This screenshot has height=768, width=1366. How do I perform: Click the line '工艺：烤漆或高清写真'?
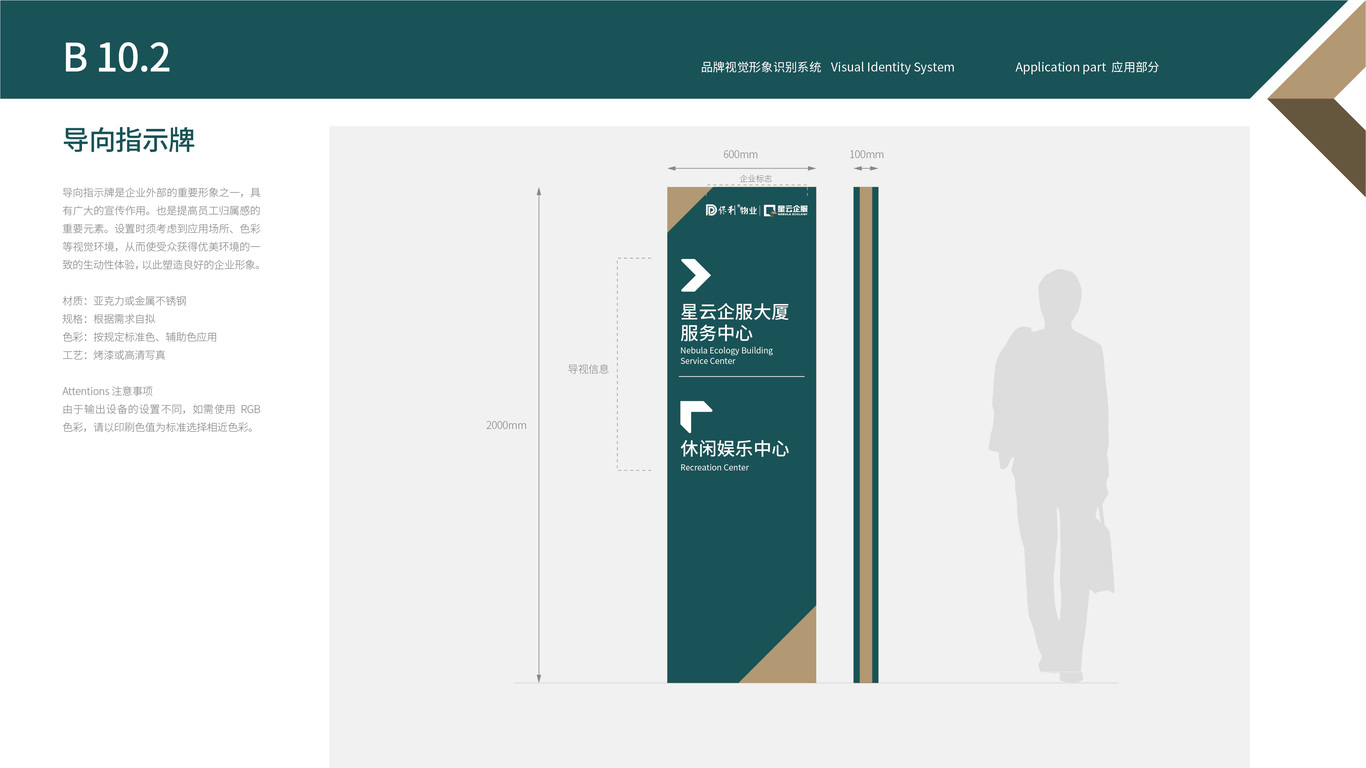coord(114,355)
